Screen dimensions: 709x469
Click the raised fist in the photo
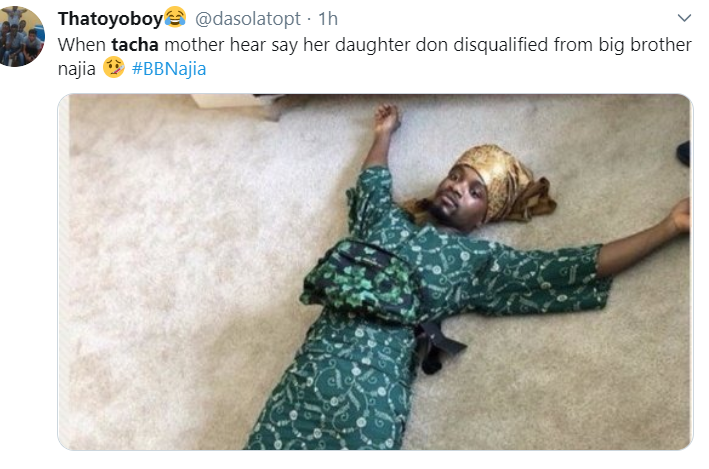[x=387, y=118]
